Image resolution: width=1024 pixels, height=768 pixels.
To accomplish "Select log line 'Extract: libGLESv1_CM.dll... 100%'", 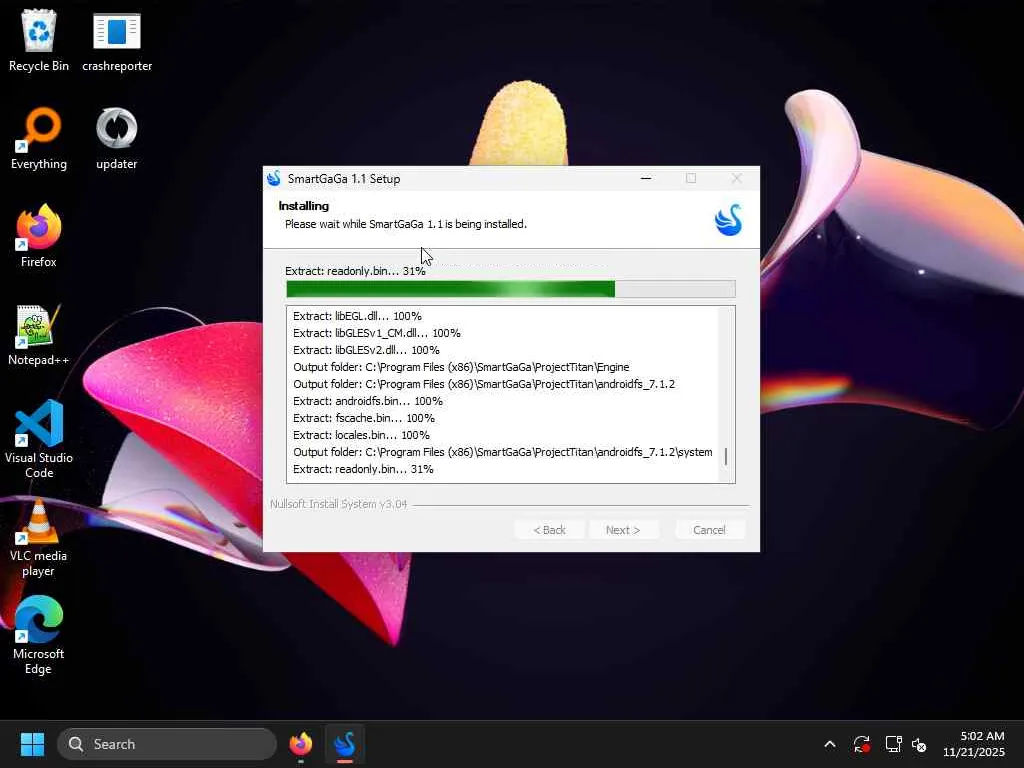I will (377, 333).
